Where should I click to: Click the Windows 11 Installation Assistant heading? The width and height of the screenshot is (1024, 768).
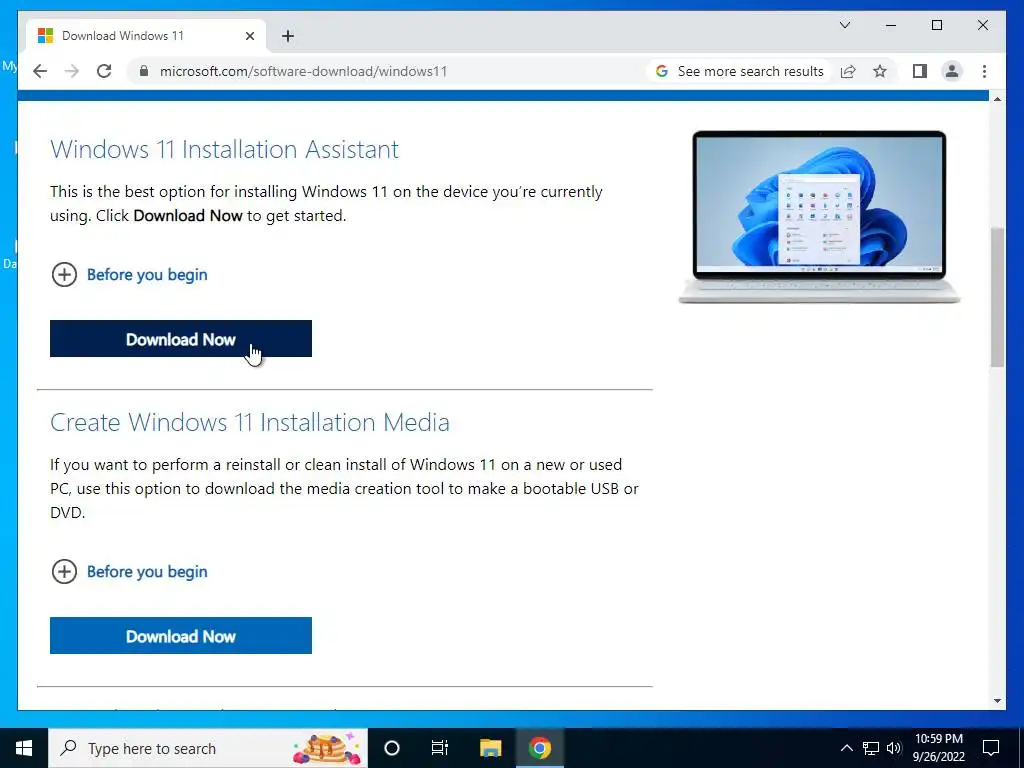[x=225, y=150]
